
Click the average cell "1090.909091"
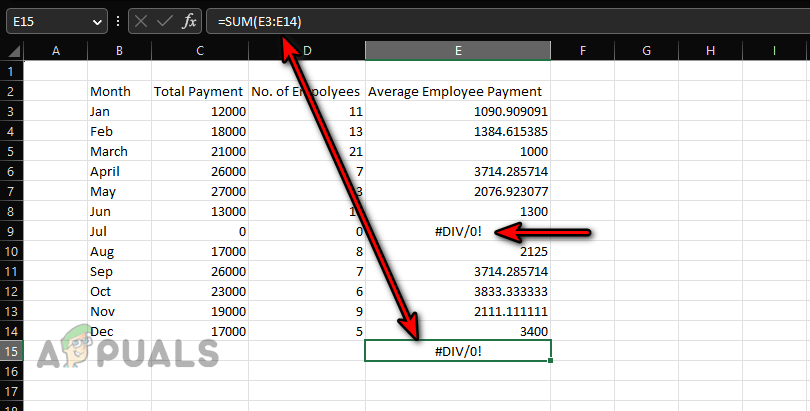coord(458,111)
